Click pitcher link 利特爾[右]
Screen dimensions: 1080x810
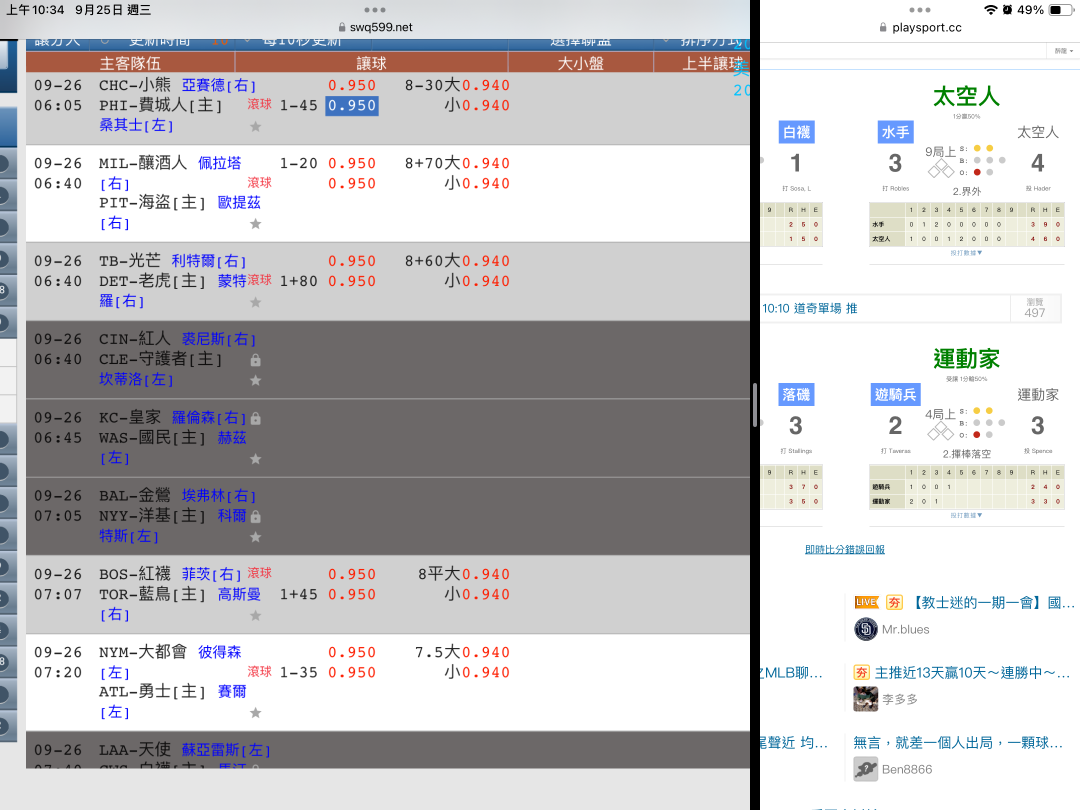pos(209,261)
